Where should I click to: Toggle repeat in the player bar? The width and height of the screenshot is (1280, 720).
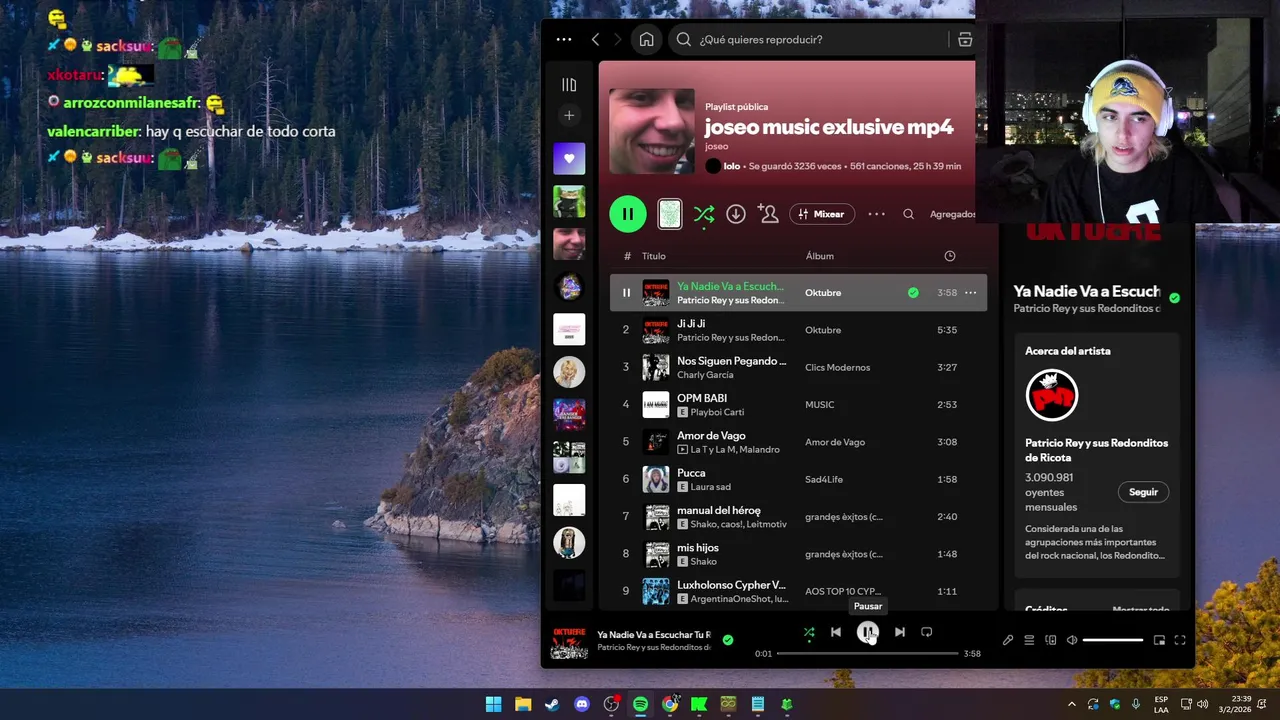[926, 632]
